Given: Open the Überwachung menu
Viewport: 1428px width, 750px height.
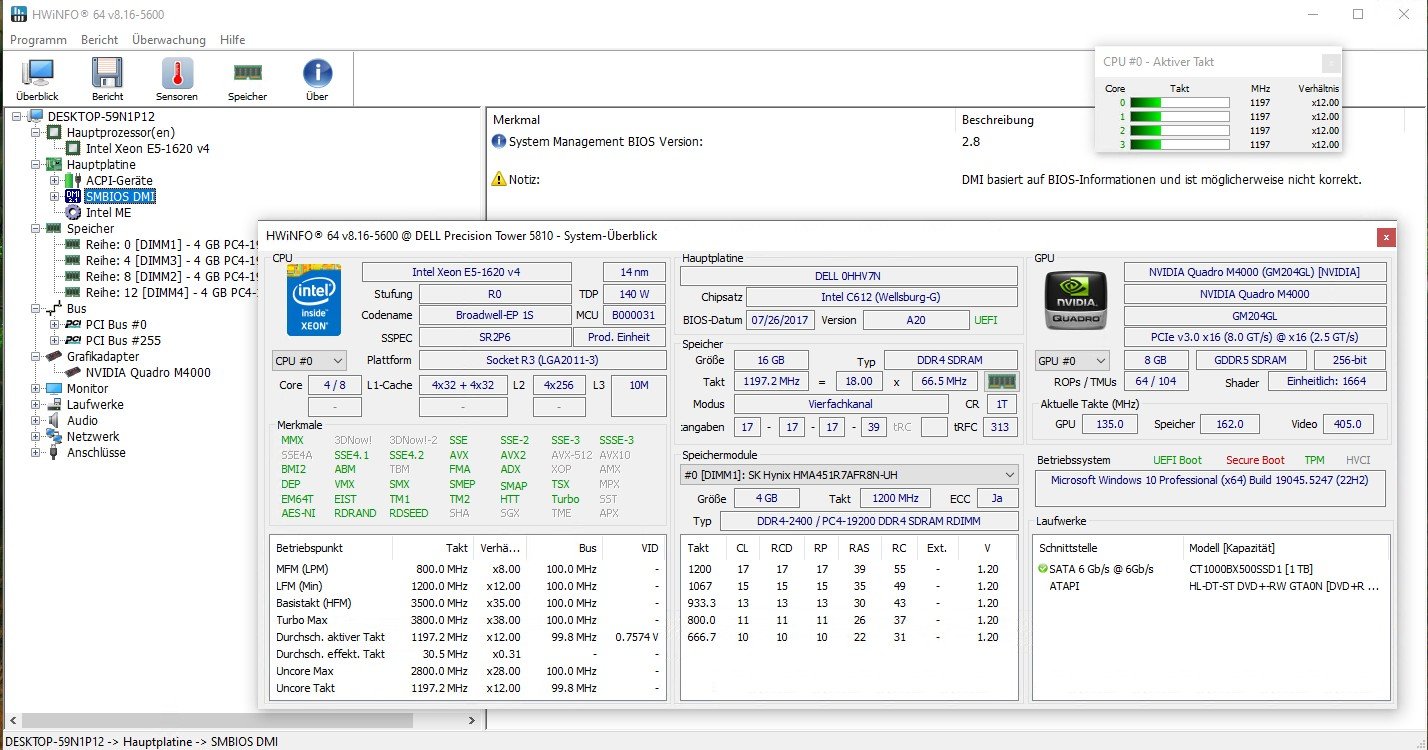Looking at the screenshot, I should click(x=168, y=40).
